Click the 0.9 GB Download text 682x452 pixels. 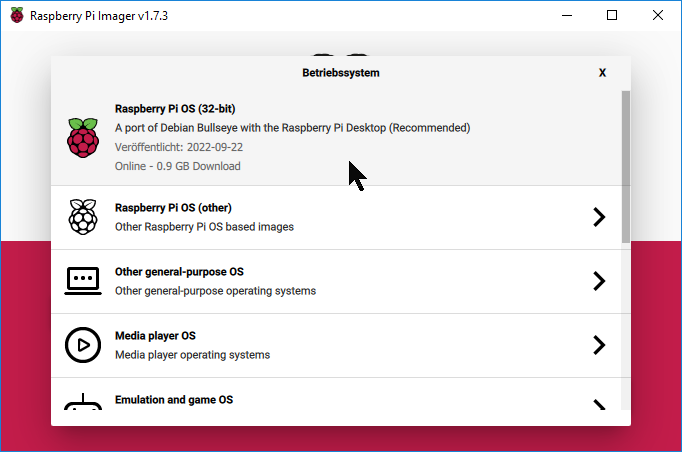tap(178, 166)
